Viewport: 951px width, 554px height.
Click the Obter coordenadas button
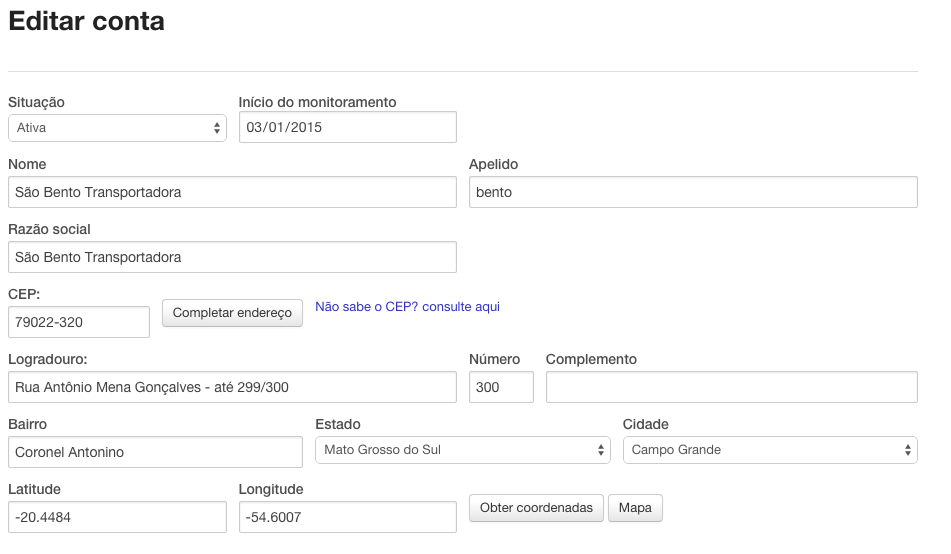(536, 508)
